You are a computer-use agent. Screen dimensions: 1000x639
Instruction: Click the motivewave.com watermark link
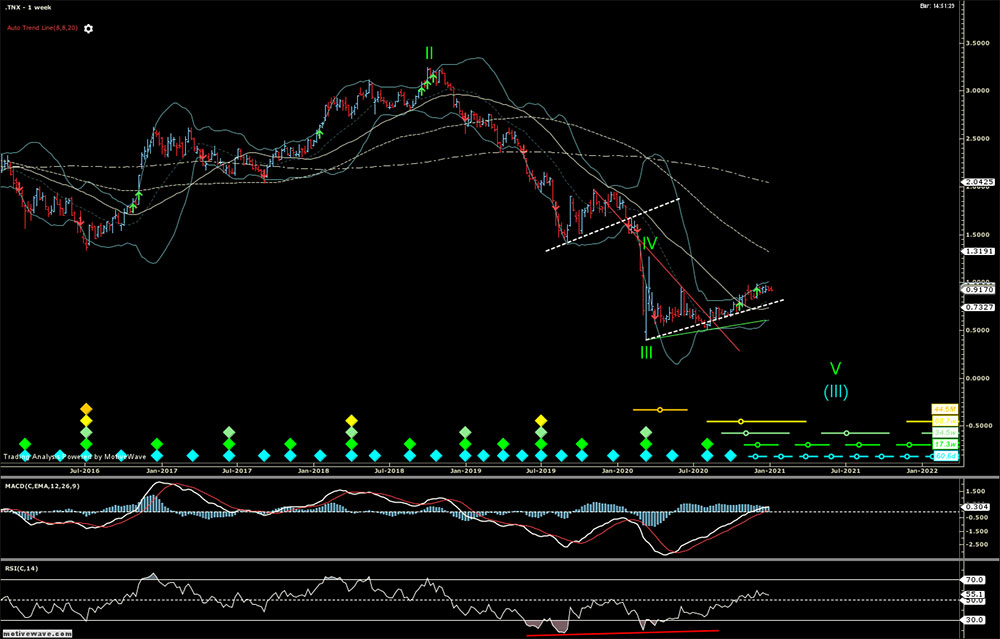36,634
